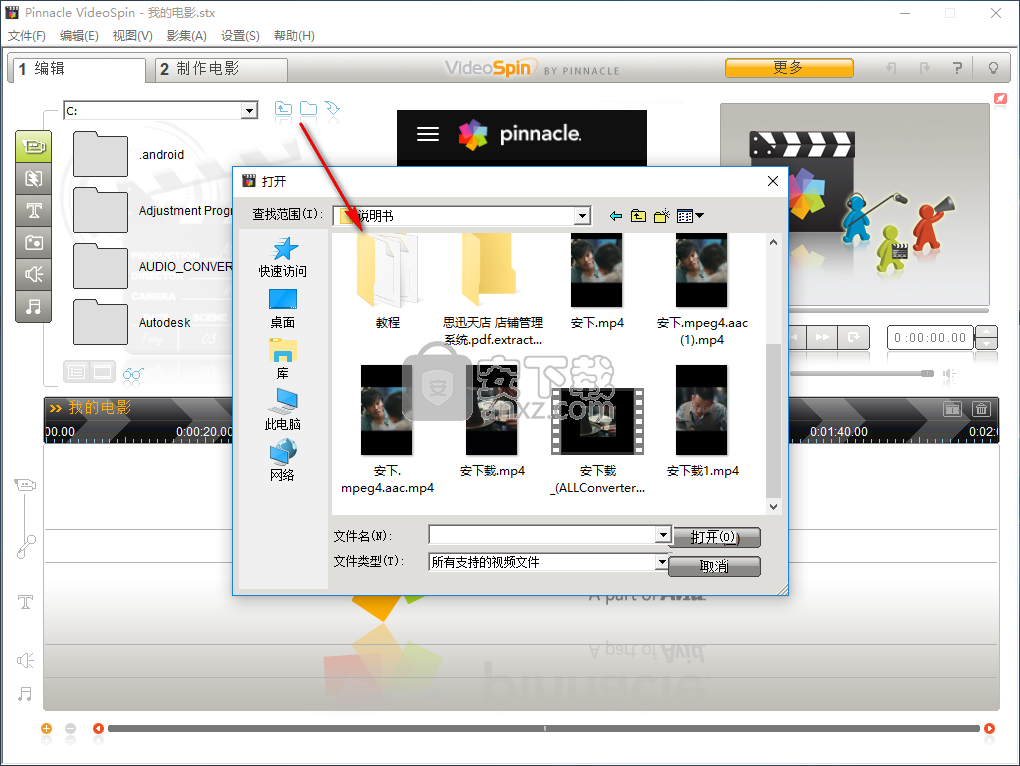Viewport: 1020px width, 766px height.
Task: Click the hamburger menu on pinnacle banner
Action: pos(428,134)
